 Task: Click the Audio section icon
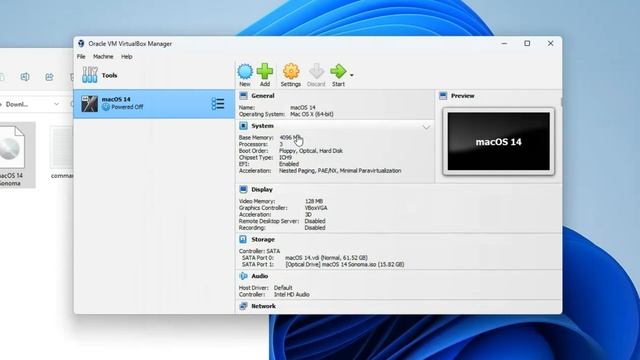click(243, 276)
